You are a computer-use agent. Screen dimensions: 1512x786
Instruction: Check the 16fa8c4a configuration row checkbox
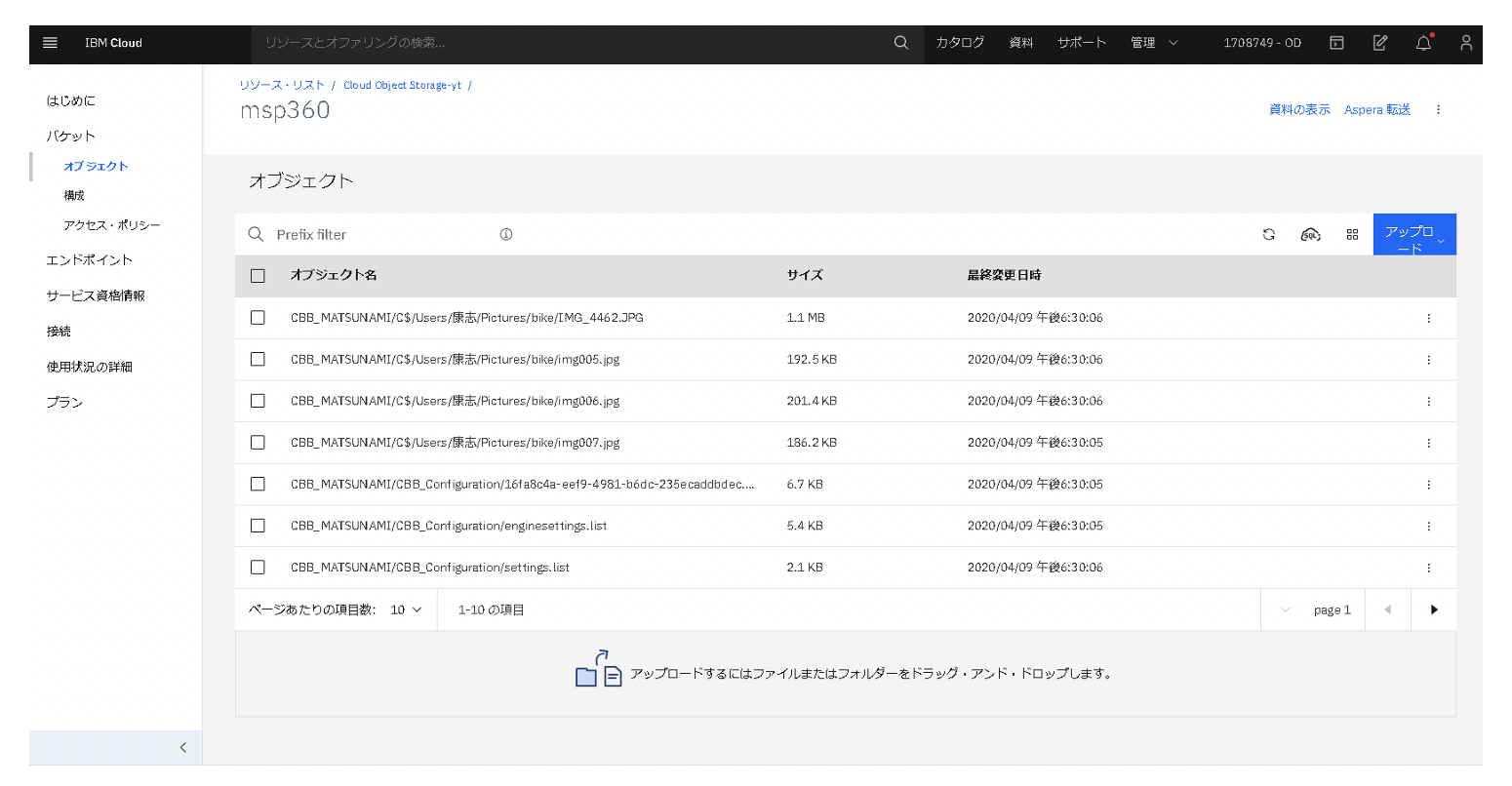coord(258,484)
